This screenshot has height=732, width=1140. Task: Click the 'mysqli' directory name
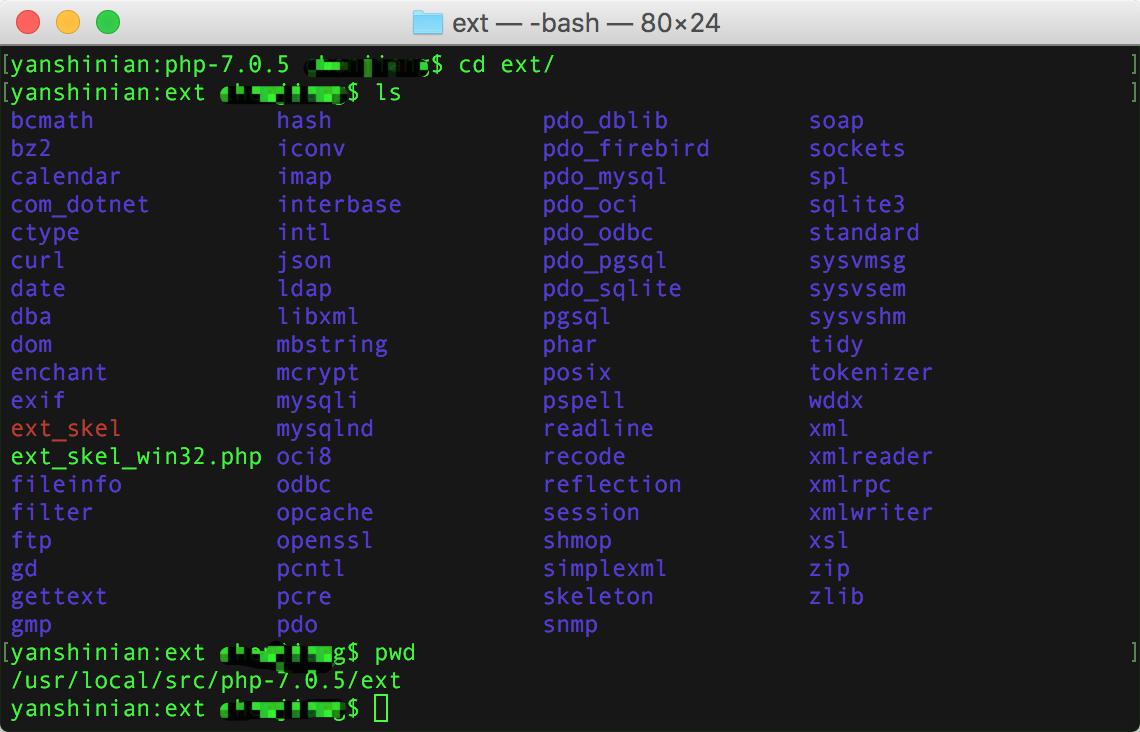point(318,401)
